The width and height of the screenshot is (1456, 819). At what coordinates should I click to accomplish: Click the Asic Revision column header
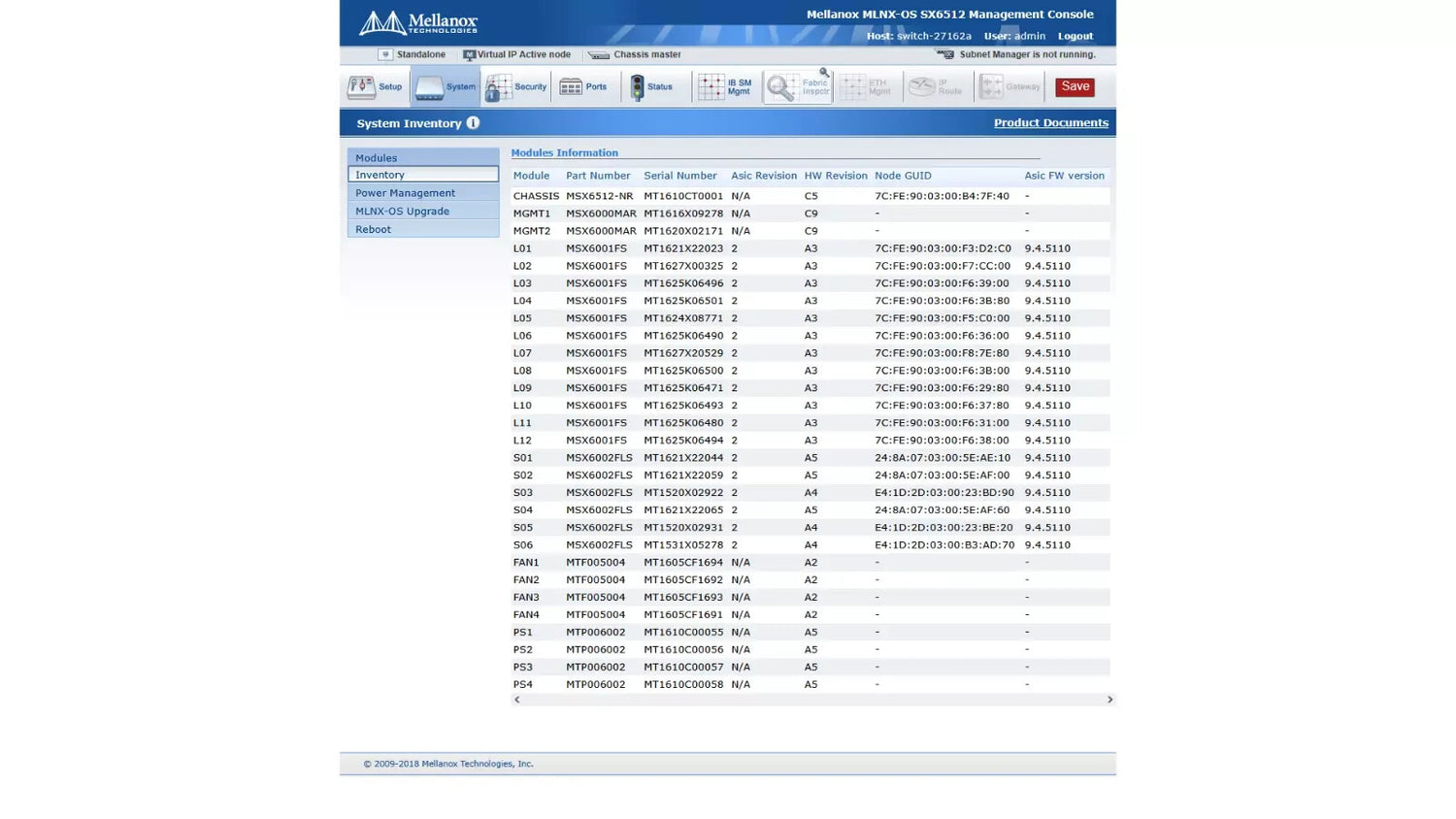point(764,176)
